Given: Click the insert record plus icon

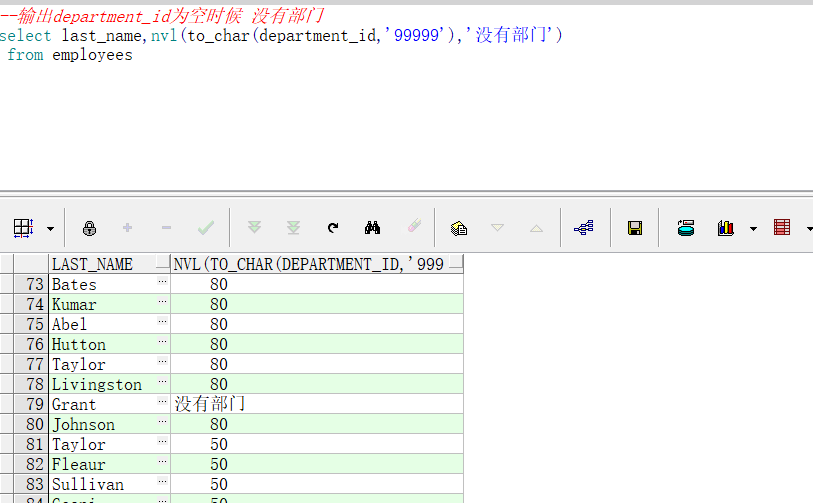Looking at the screenshot, I should pos(128,228).
